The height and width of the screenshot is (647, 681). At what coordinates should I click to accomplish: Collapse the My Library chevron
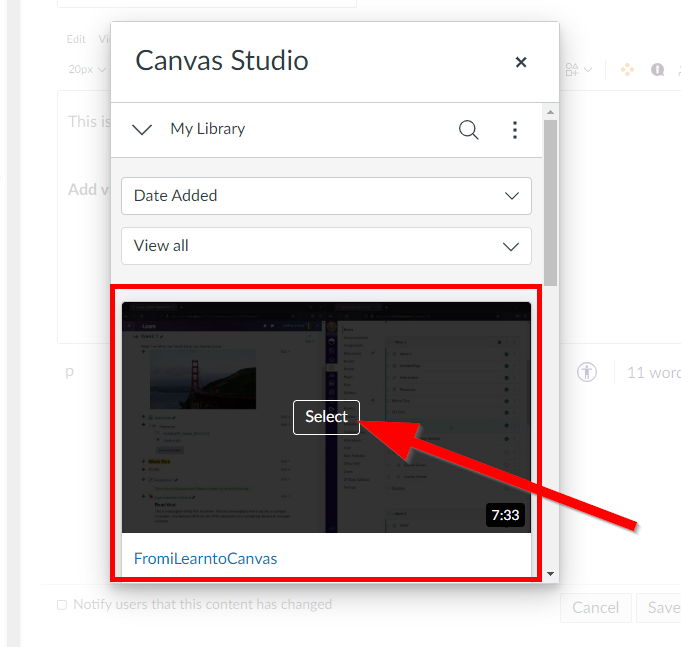pos(142,129)
